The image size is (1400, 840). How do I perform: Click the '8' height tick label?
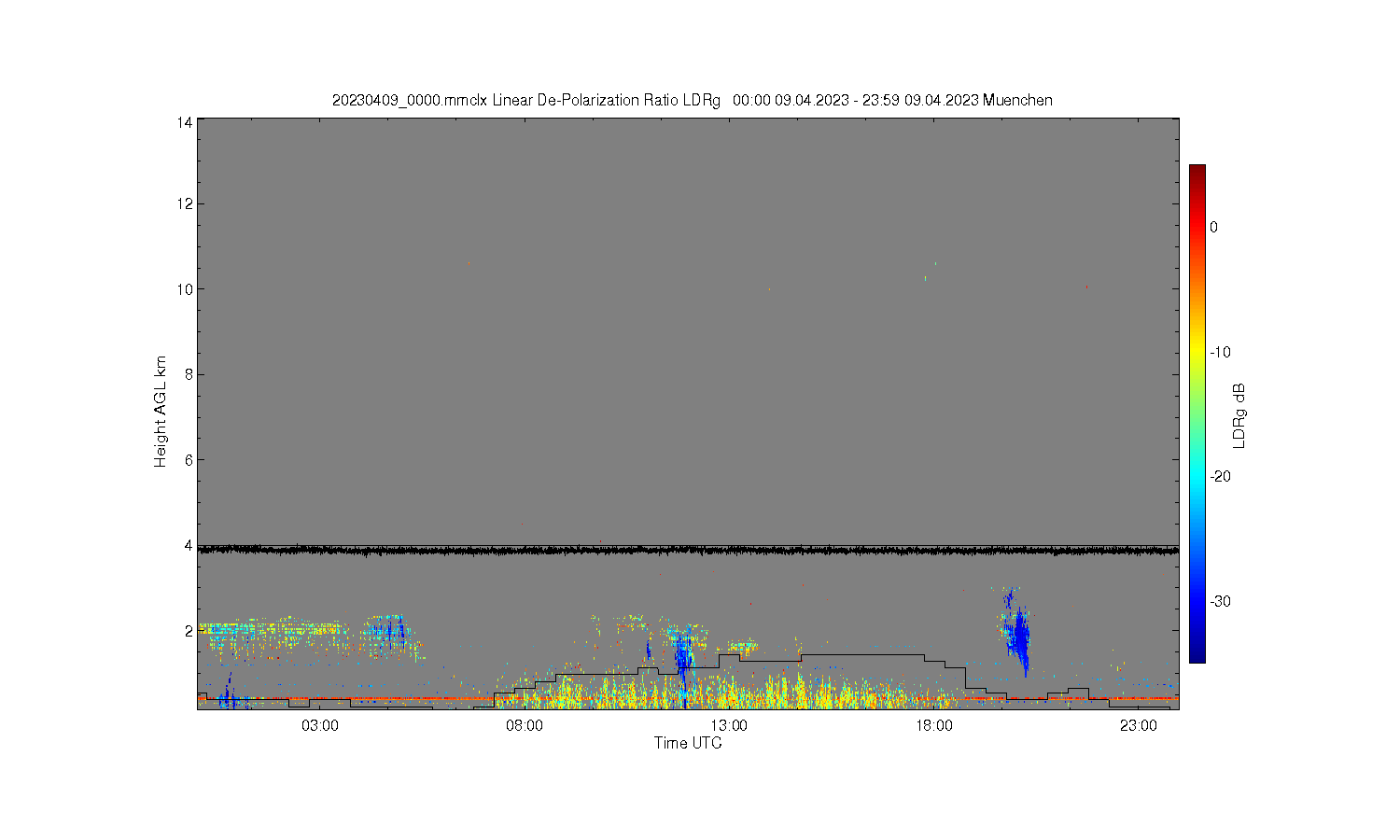coord(189,375)
